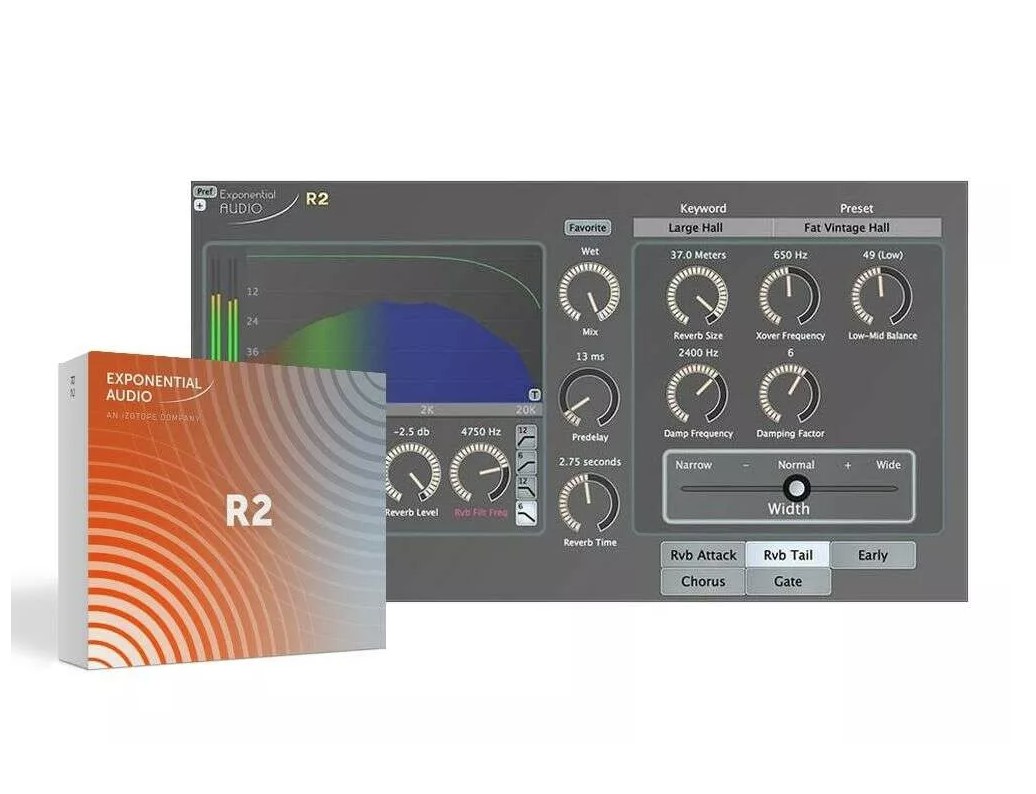Viewport: 1036px width, 794px height.
Task: Set Width to Wide
Action: pyautogui.click(x=888, y=465)
